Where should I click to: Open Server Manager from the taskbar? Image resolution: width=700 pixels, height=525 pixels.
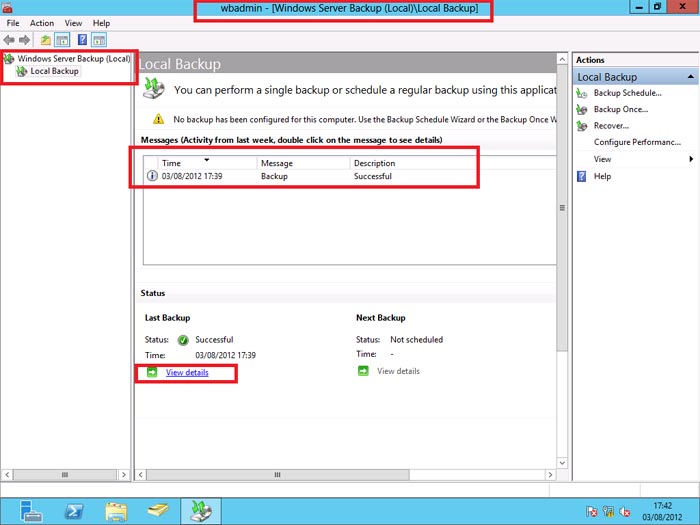[30, 511]
